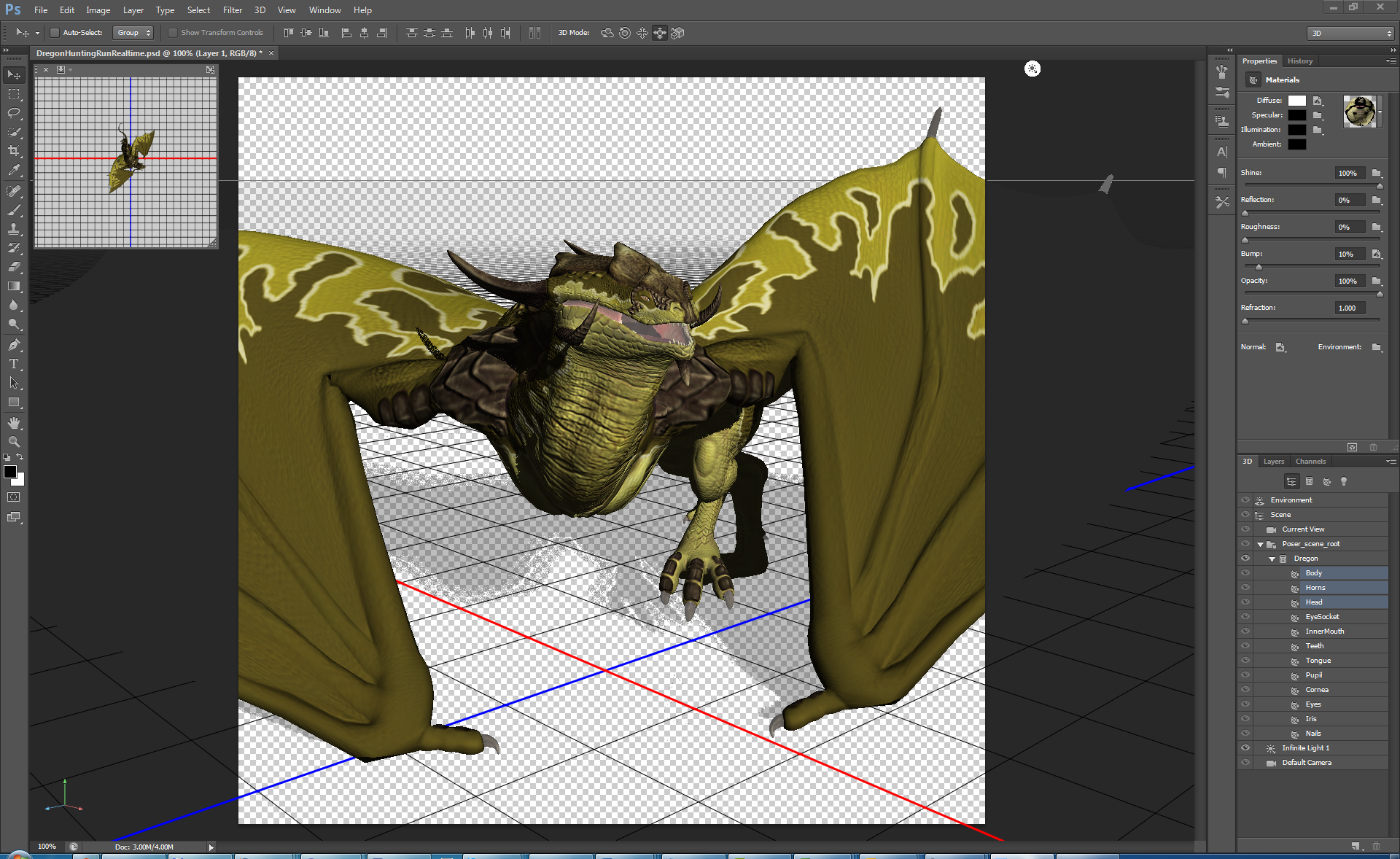
Task: Select the Pen tool
Action: 14,345
